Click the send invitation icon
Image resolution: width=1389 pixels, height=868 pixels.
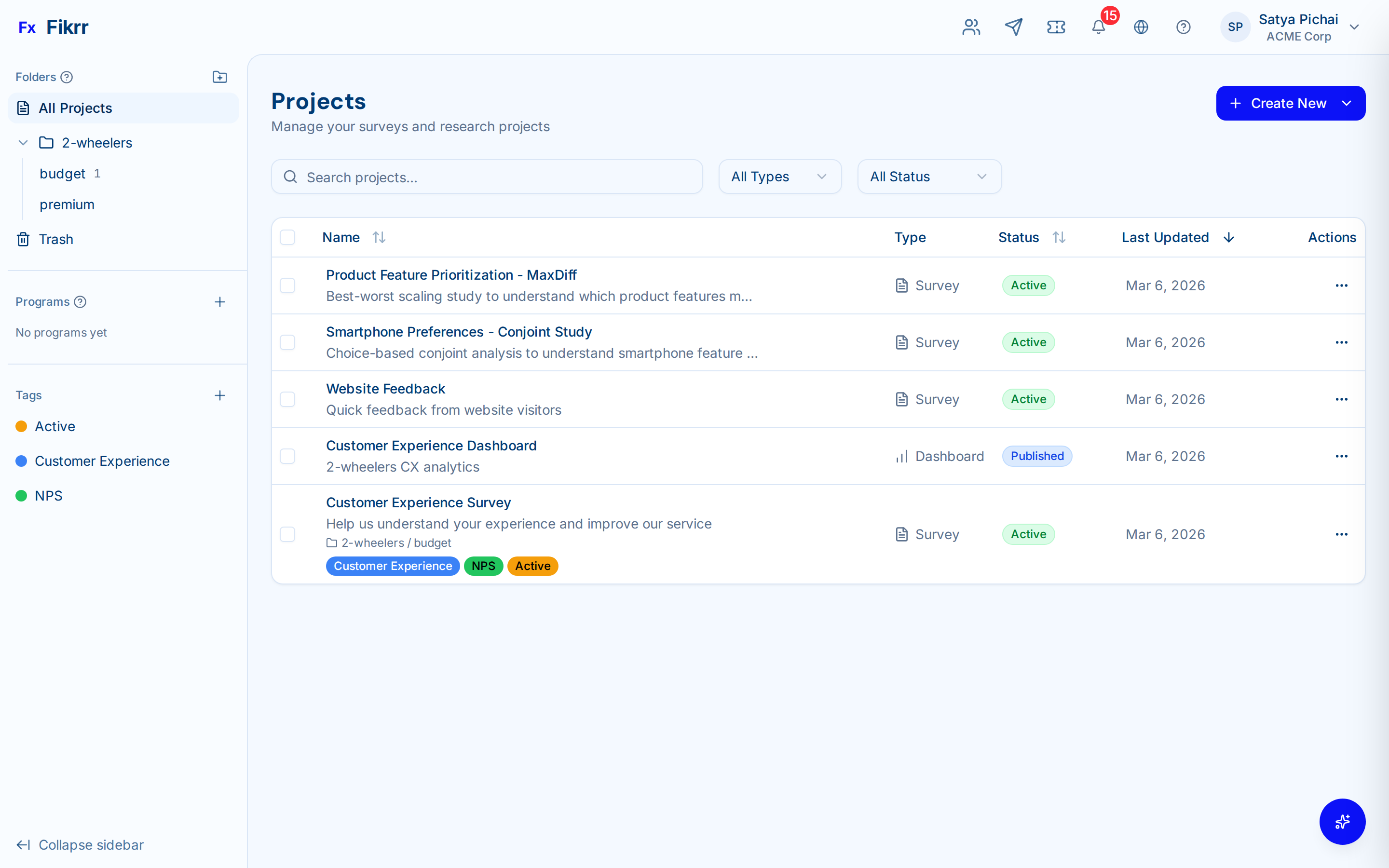click(1014, 27)
